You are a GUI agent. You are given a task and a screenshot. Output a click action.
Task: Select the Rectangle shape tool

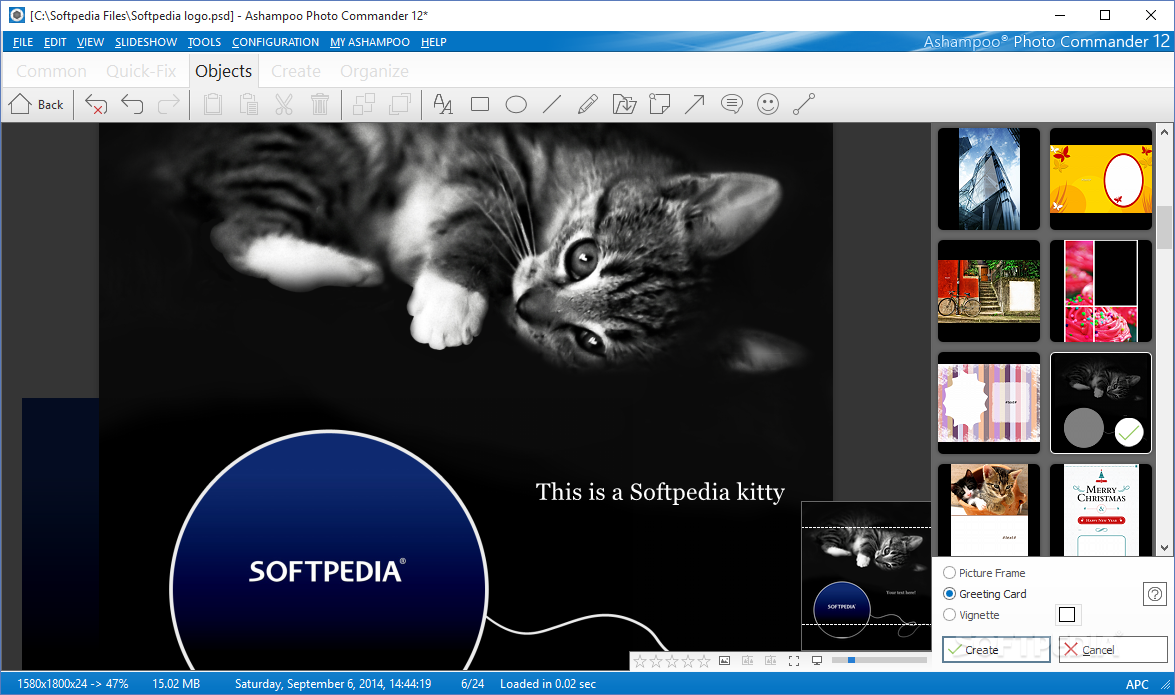pos(480,104)
